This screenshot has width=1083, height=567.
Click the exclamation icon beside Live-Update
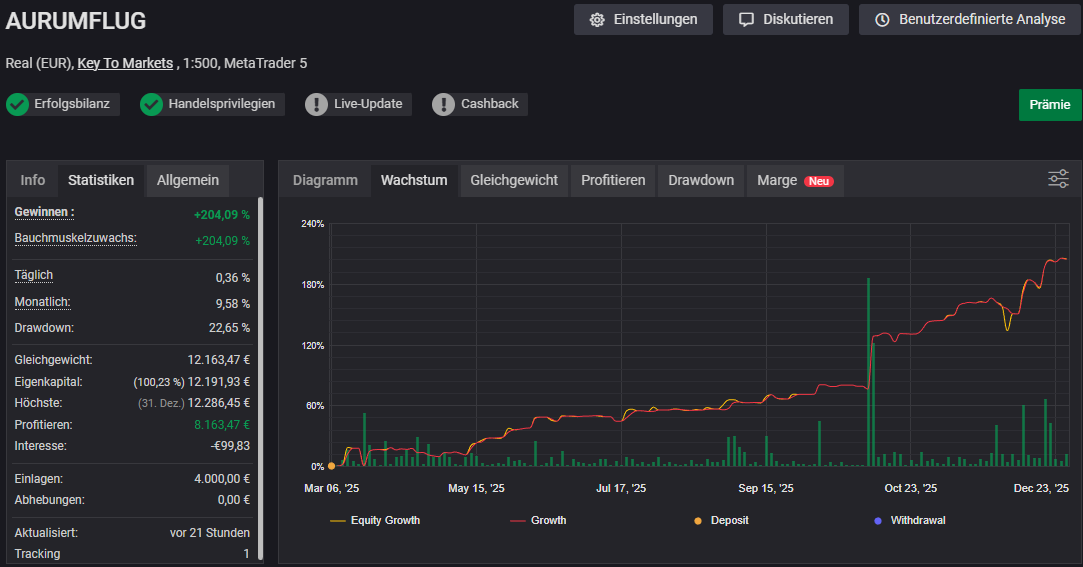pos(317,104)
